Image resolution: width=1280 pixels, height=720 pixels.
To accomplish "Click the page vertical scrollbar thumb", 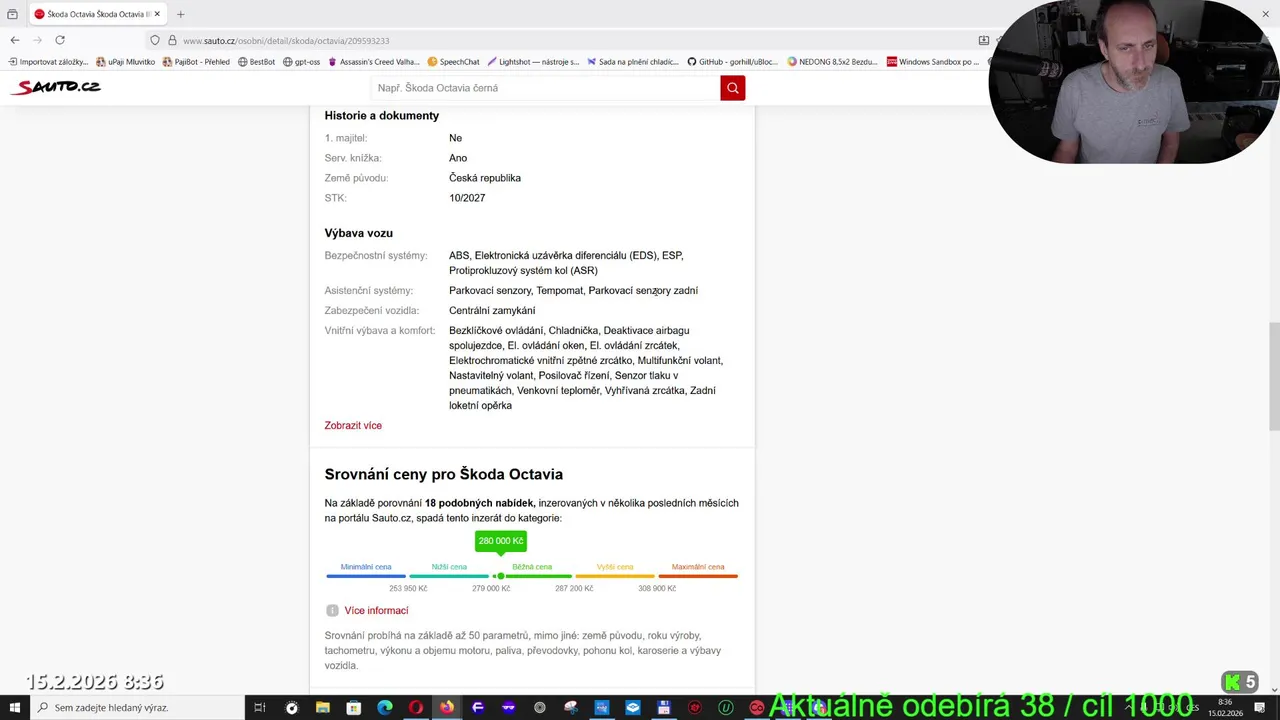I will [1274, 376].
